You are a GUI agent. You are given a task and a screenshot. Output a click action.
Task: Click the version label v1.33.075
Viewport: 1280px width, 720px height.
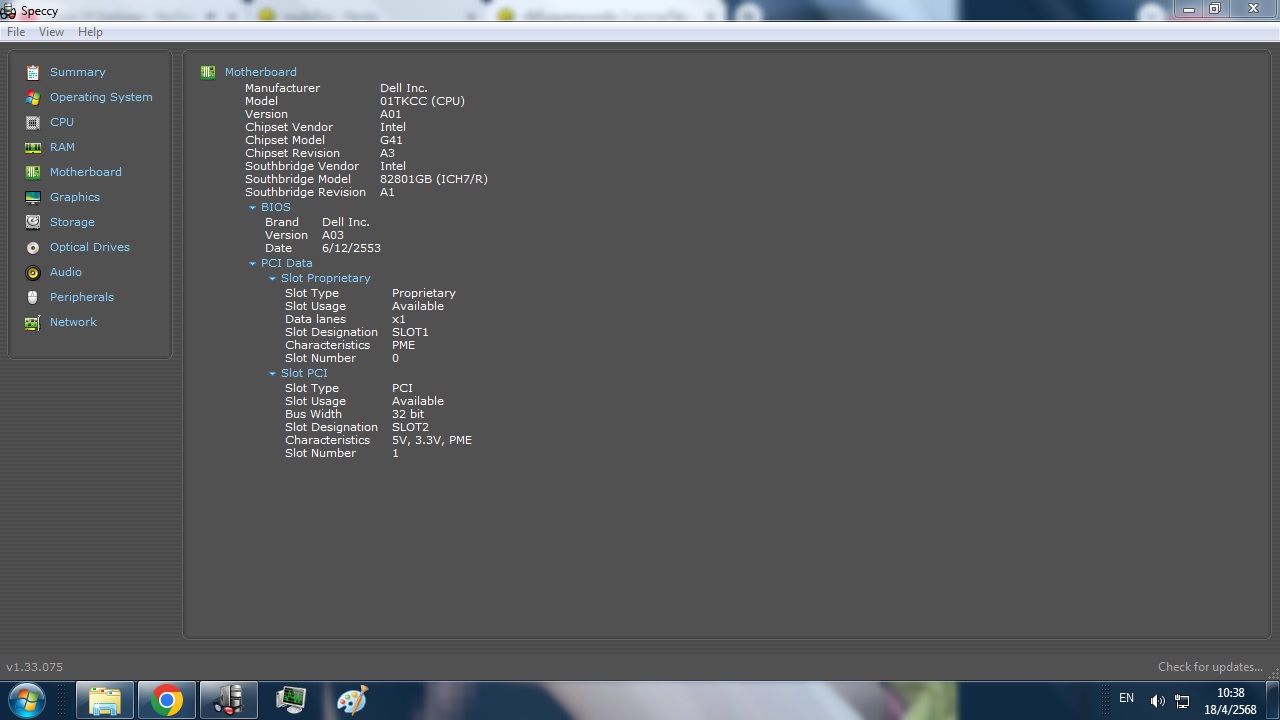click(x=35, y=667)
